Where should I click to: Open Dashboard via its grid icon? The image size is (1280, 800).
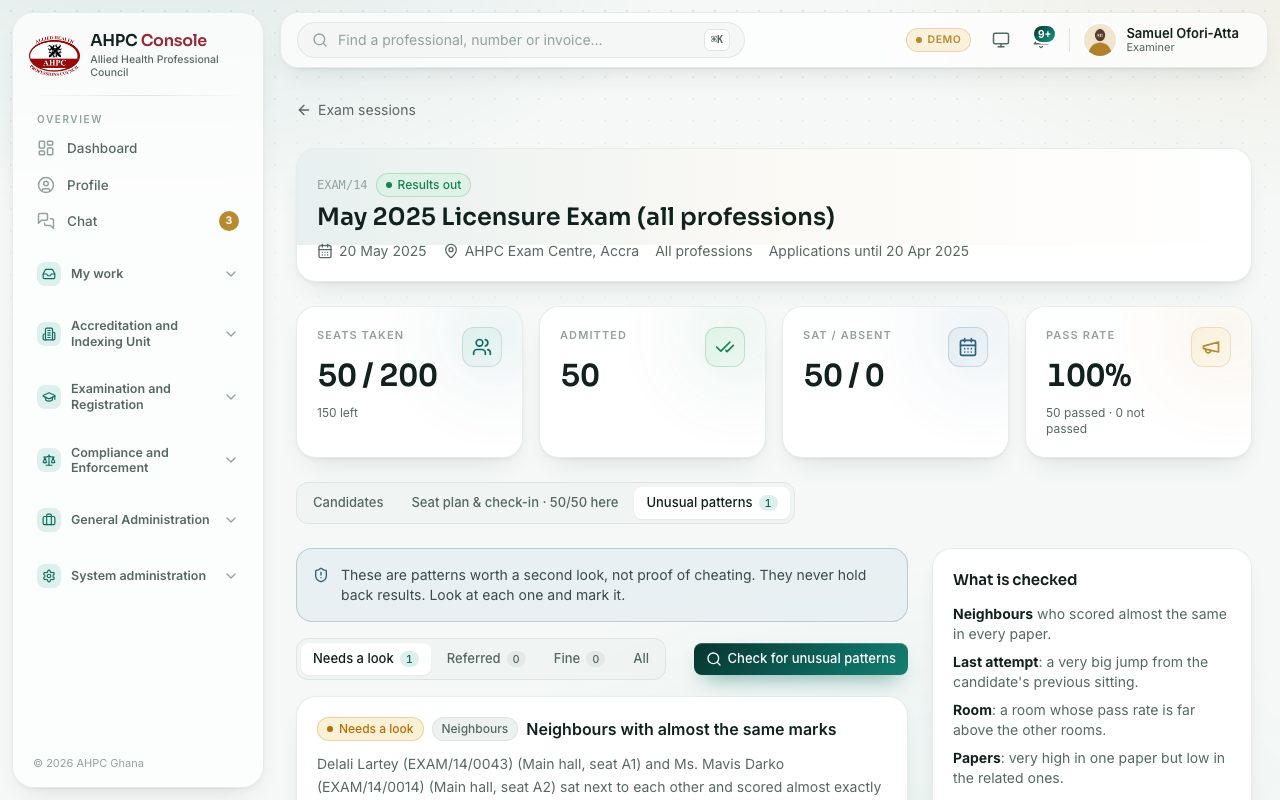point(46,148)
